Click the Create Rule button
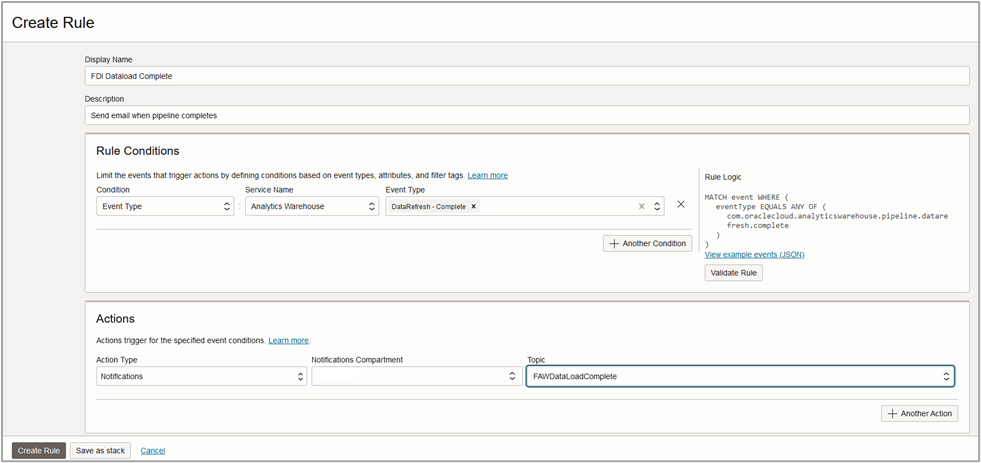The image size is (981, 463). click(x=39, y=450)
